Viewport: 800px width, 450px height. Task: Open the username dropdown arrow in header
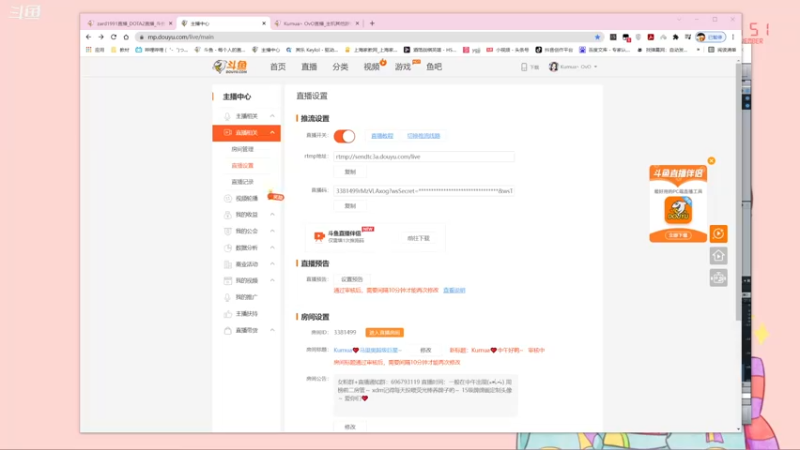click(x=595, y=67)
